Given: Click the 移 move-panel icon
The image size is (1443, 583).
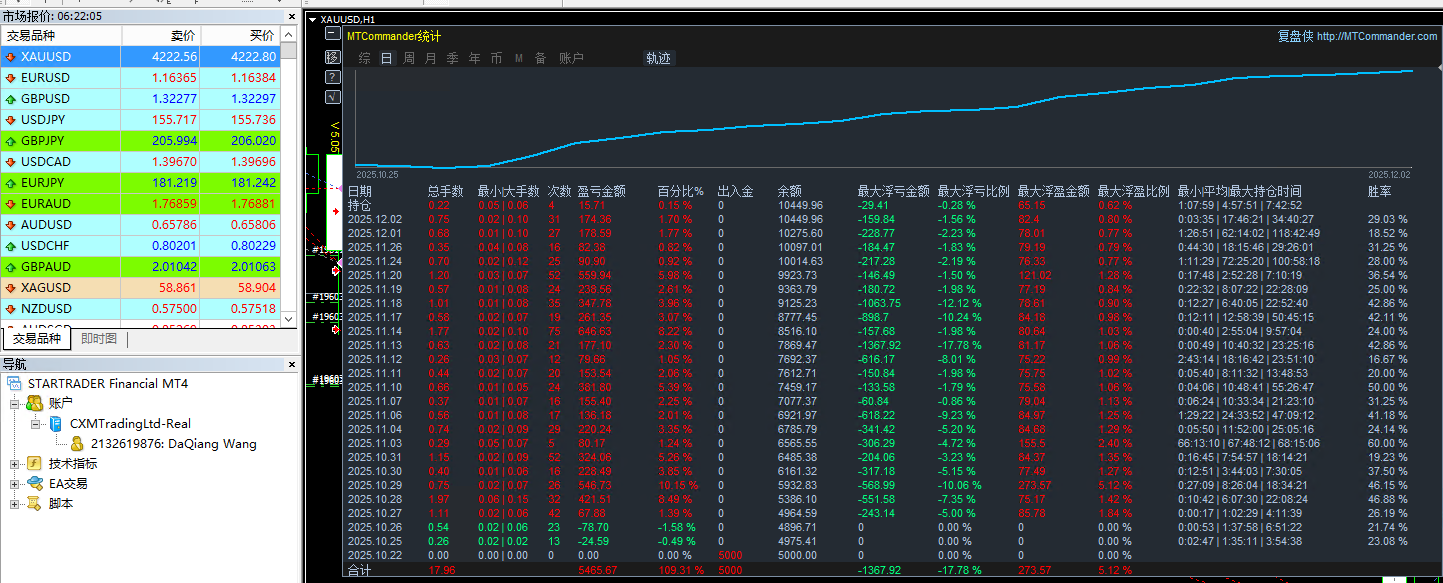Looking at the screenshot, I should (333, 57).
